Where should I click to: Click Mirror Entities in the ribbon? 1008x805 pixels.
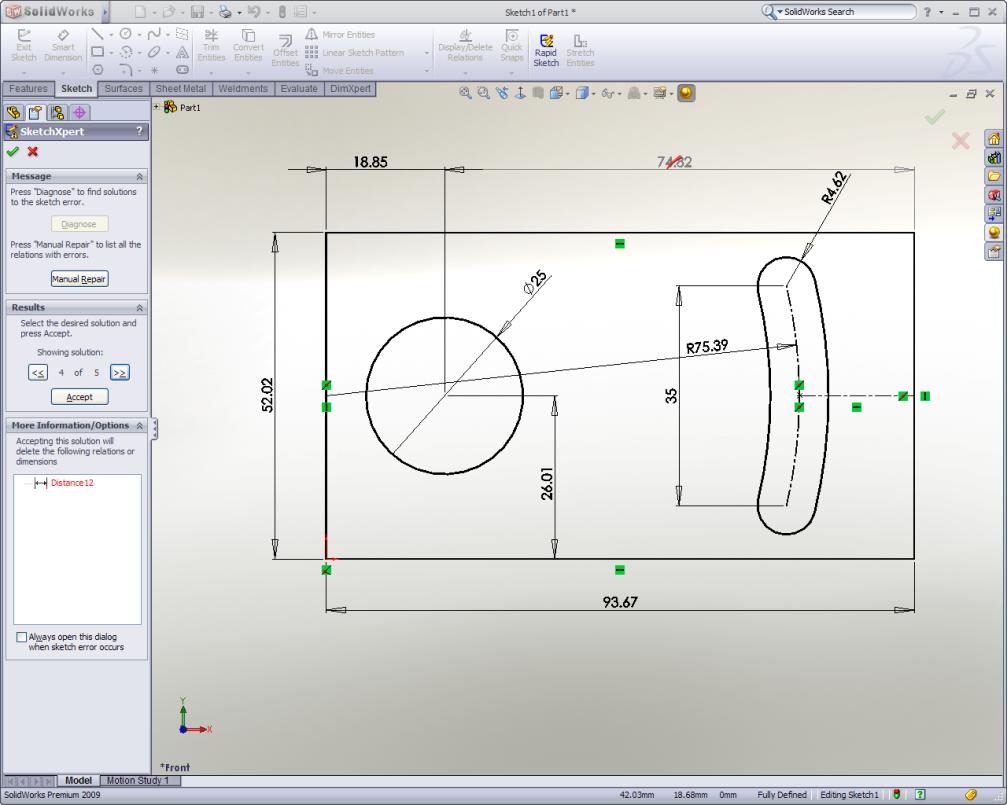(340, 35)
